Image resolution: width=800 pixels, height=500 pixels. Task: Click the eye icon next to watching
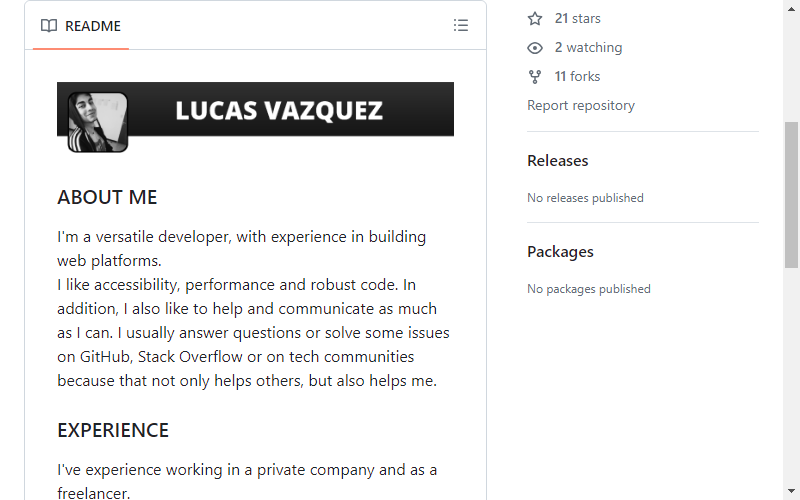point(535,48)
